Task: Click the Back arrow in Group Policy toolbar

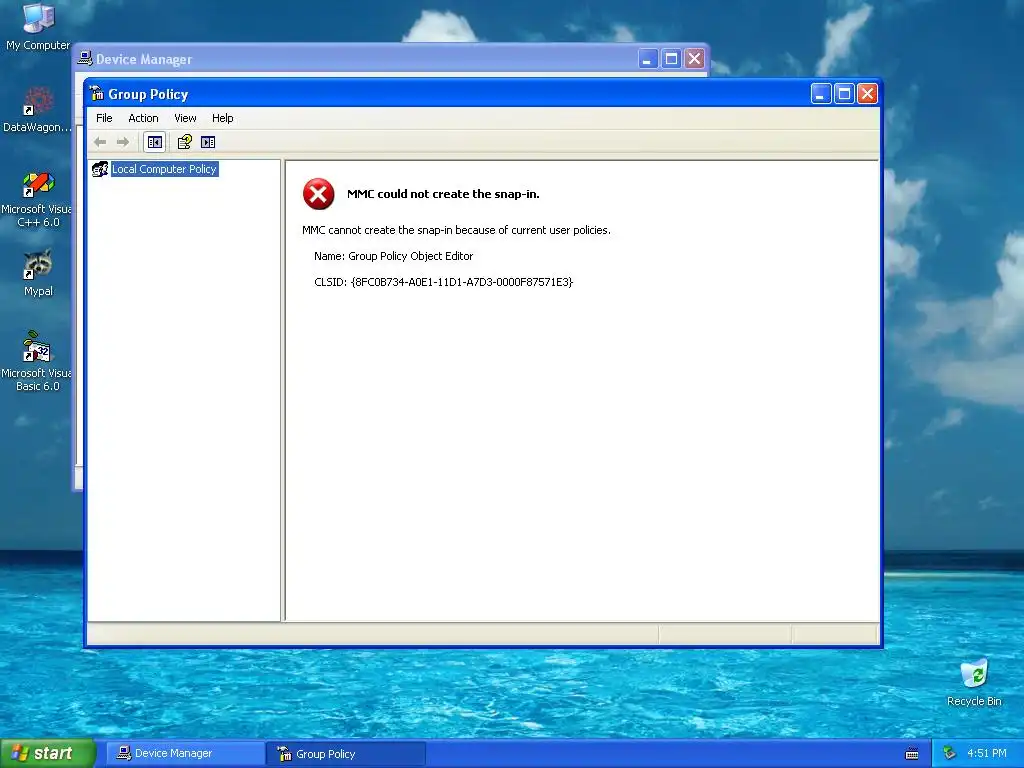Action: pos(100,142)
